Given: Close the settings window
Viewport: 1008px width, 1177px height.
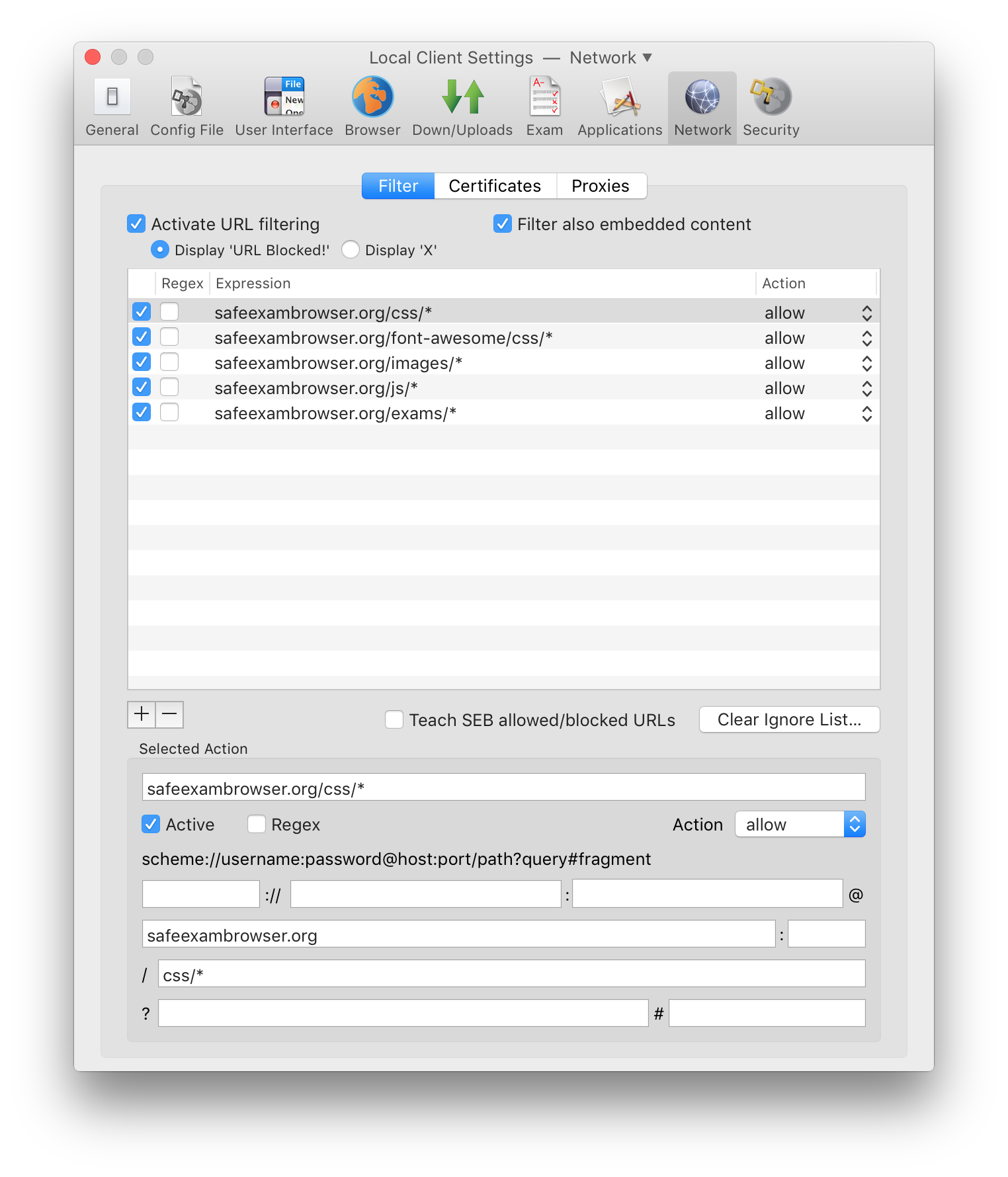Looking at the screenshot, I should [x=93, y=57].
